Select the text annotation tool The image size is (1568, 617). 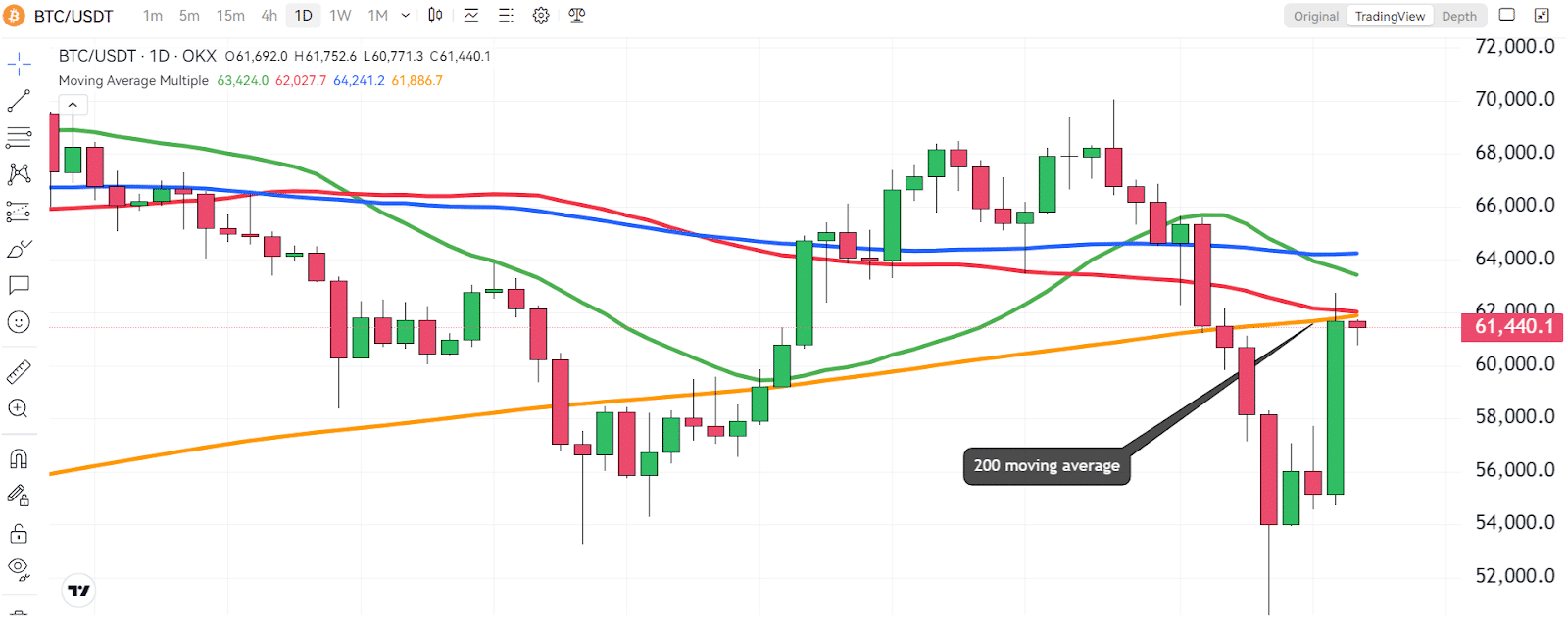tap(19, 285)
